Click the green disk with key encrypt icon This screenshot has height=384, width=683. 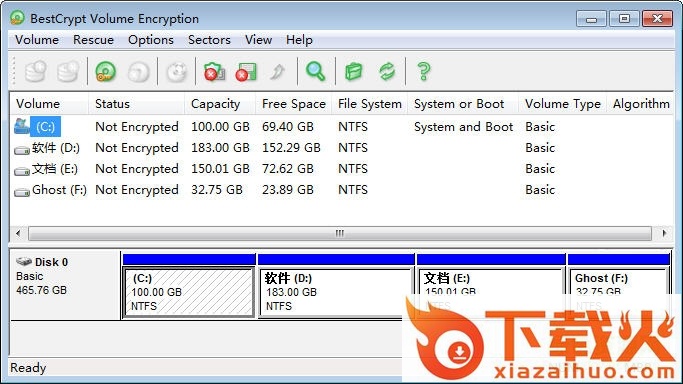click(105, 71)
